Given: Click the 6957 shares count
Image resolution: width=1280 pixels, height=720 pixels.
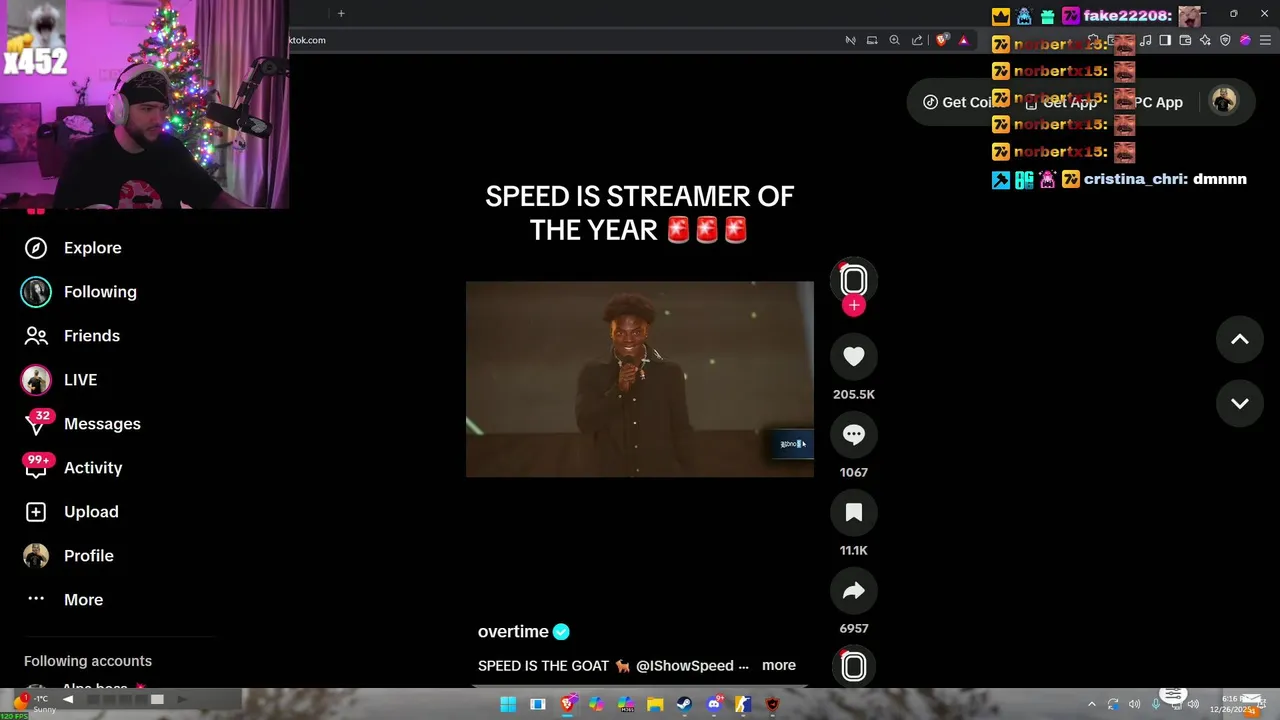Looking at the screenshot, I should click(854, 628).
